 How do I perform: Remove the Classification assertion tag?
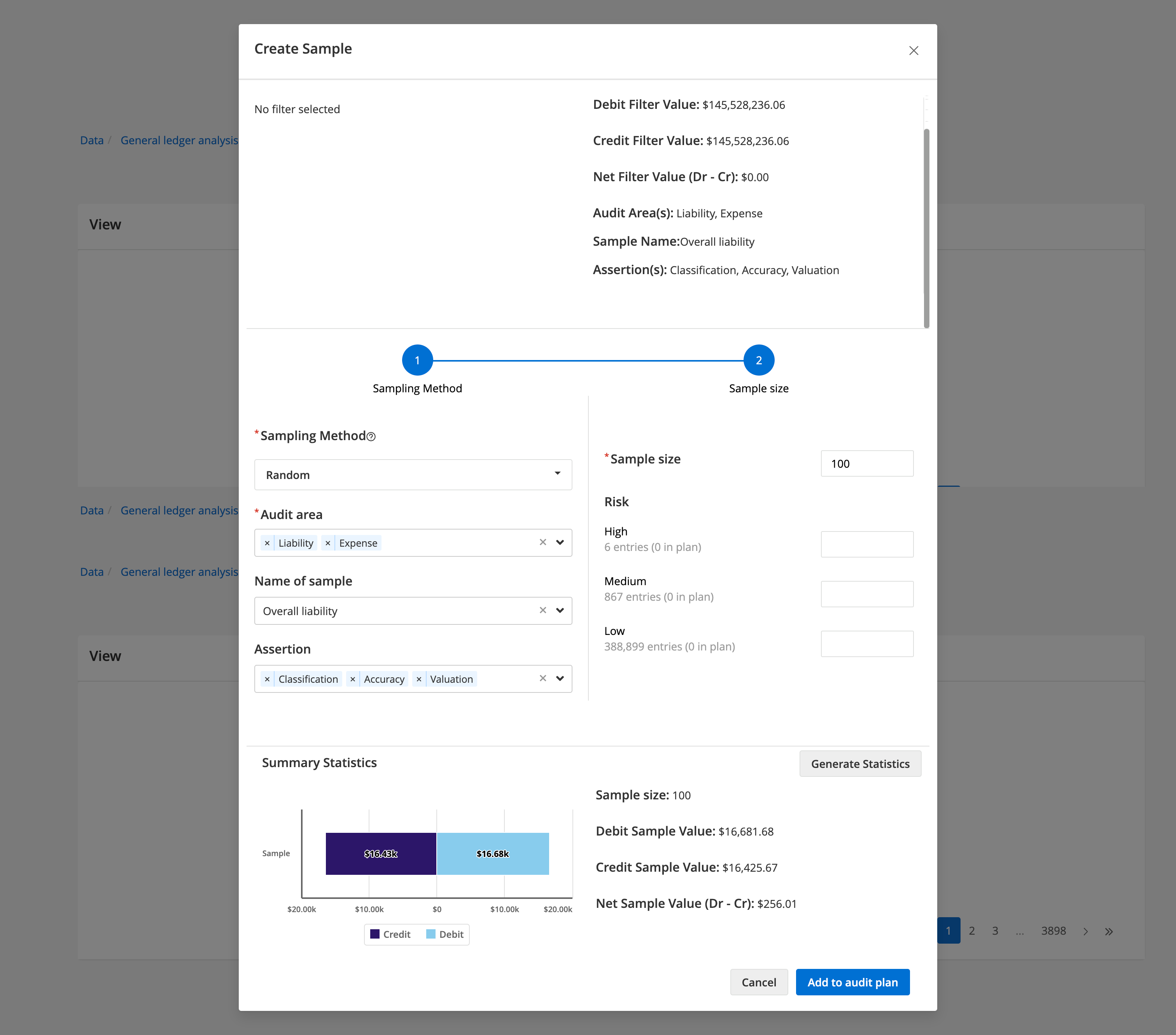point(267,680)
